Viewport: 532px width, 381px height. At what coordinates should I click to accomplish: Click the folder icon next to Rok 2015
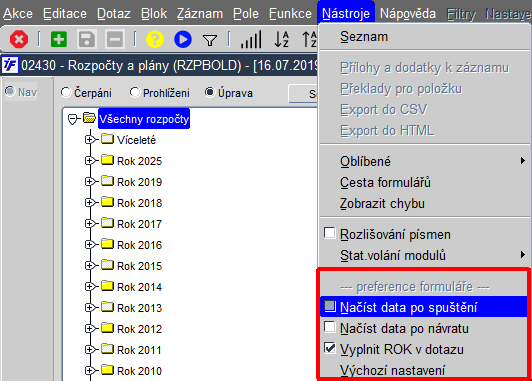[107, 265]
